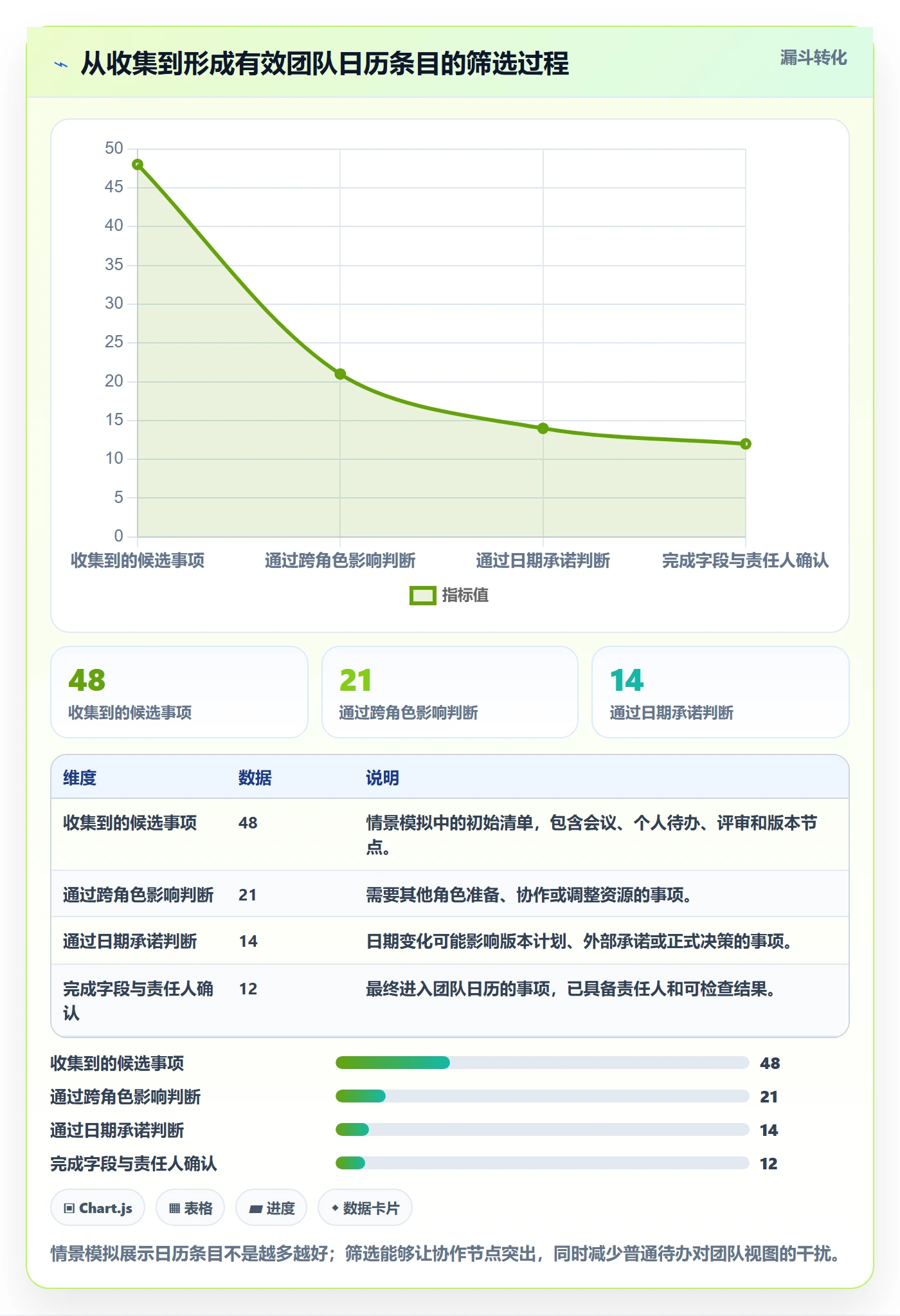Click the y-axis tick label 25
The image size is (900, 1316).
pos(114,342)
